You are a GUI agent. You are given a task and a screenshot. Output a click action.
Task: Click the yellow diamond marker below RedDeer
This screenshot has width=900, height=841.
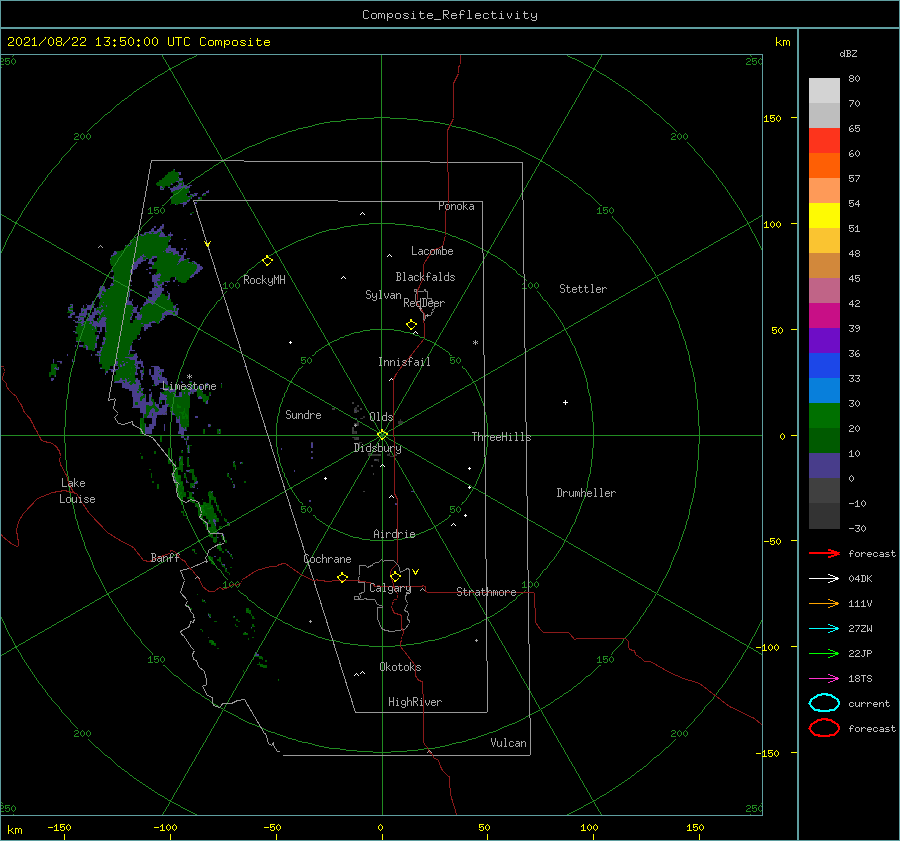pyautogui.click(x=411, y=325)
